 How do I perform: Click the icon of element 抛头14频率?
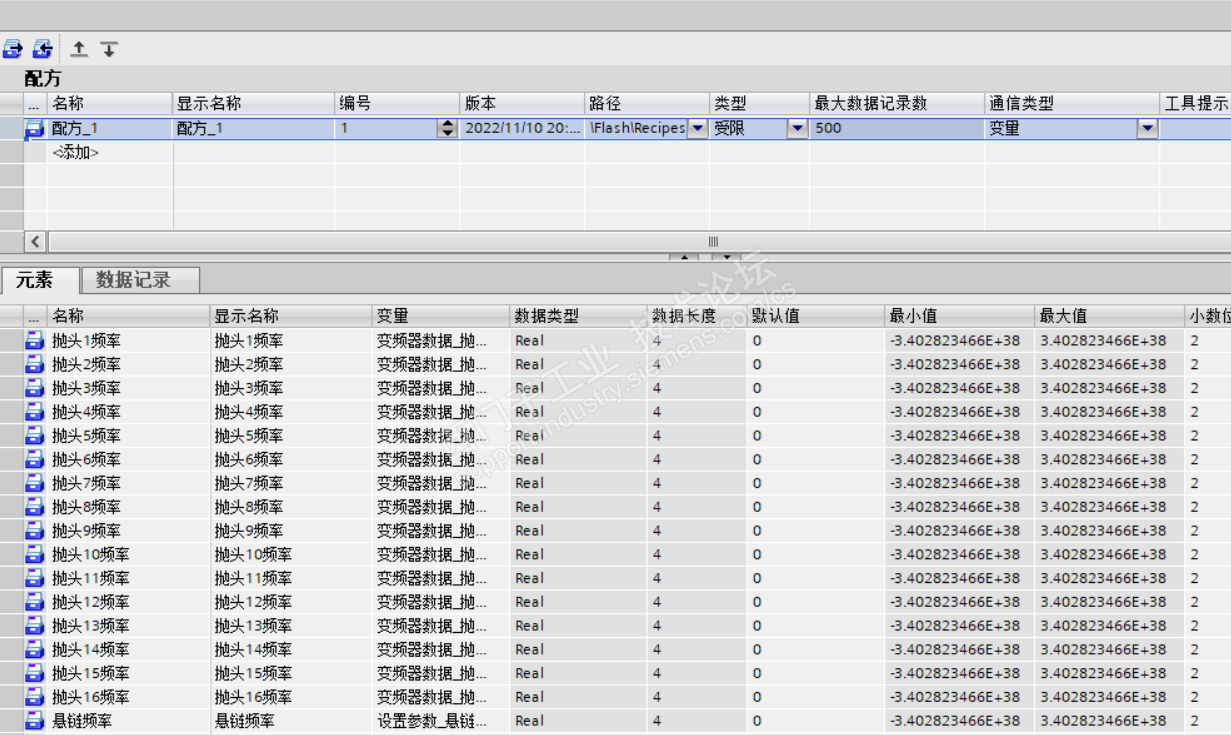point(35,649)
